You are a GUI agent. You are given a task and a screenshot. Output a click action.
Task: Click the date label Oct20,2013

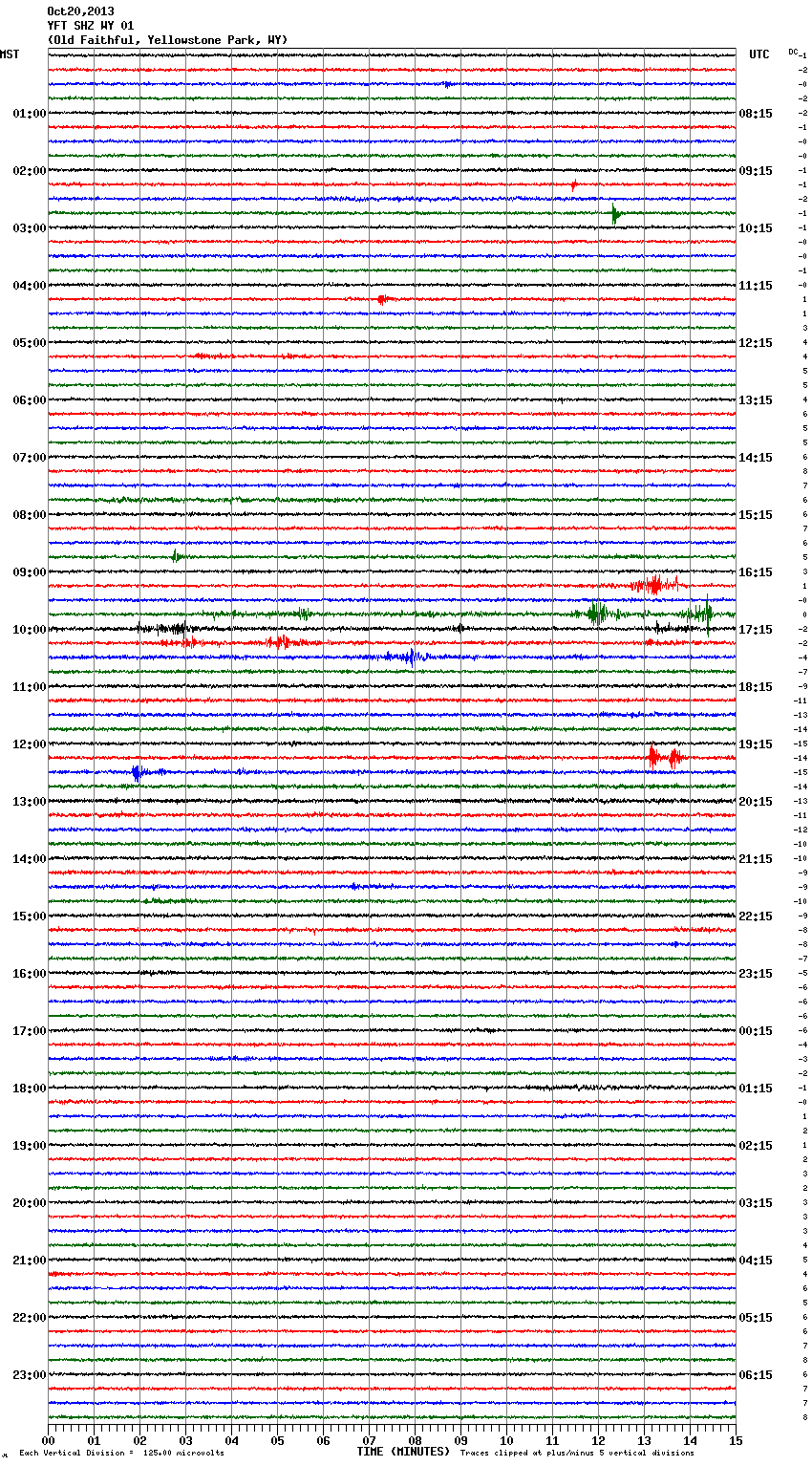[80, 11]
